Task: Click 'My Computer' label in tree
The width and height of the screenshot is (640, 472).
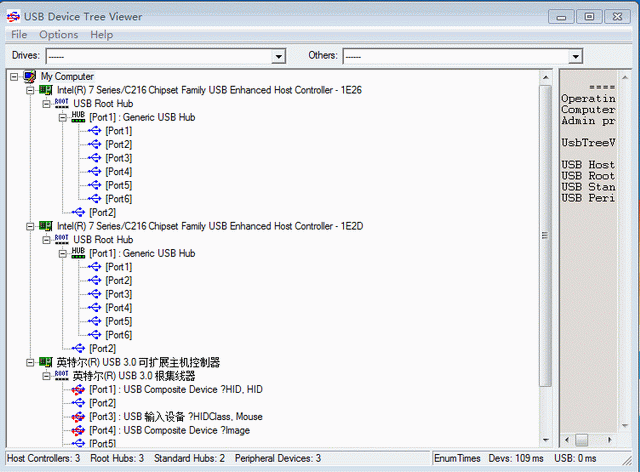Action: click(x=67, y=76)
